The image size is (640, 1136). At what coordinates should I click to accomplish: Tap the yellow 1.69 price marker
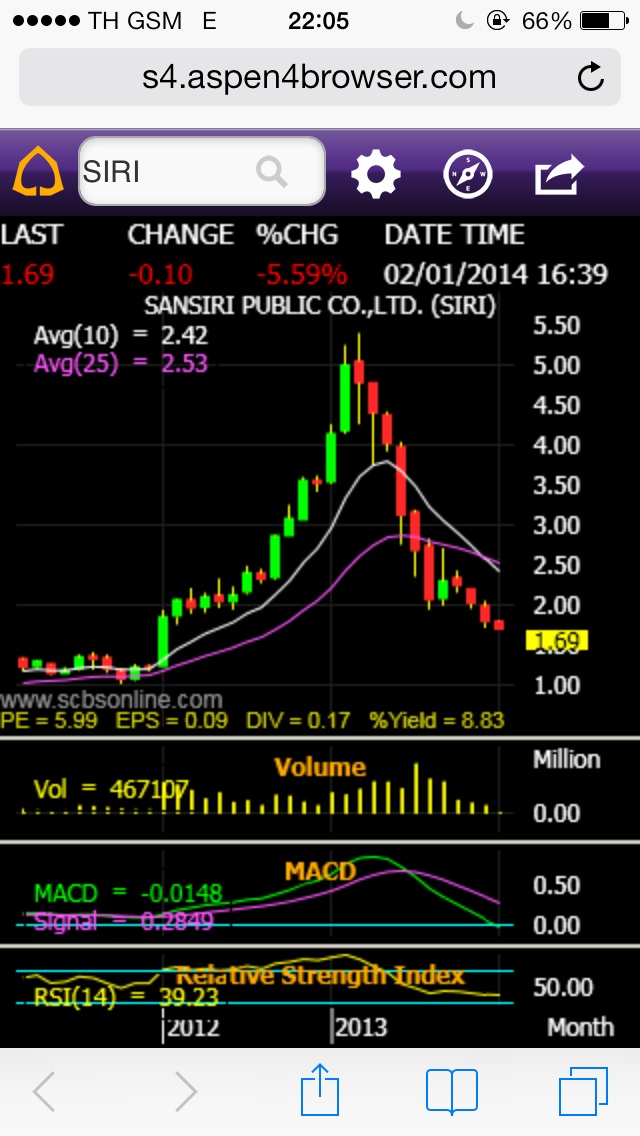point(557,640)
